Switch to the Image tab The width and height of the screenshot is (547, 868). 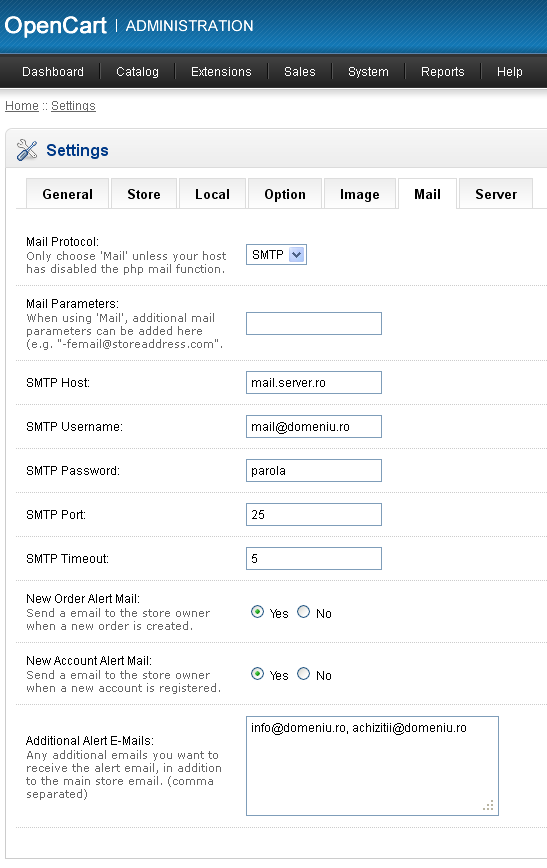tap(360, 194)
